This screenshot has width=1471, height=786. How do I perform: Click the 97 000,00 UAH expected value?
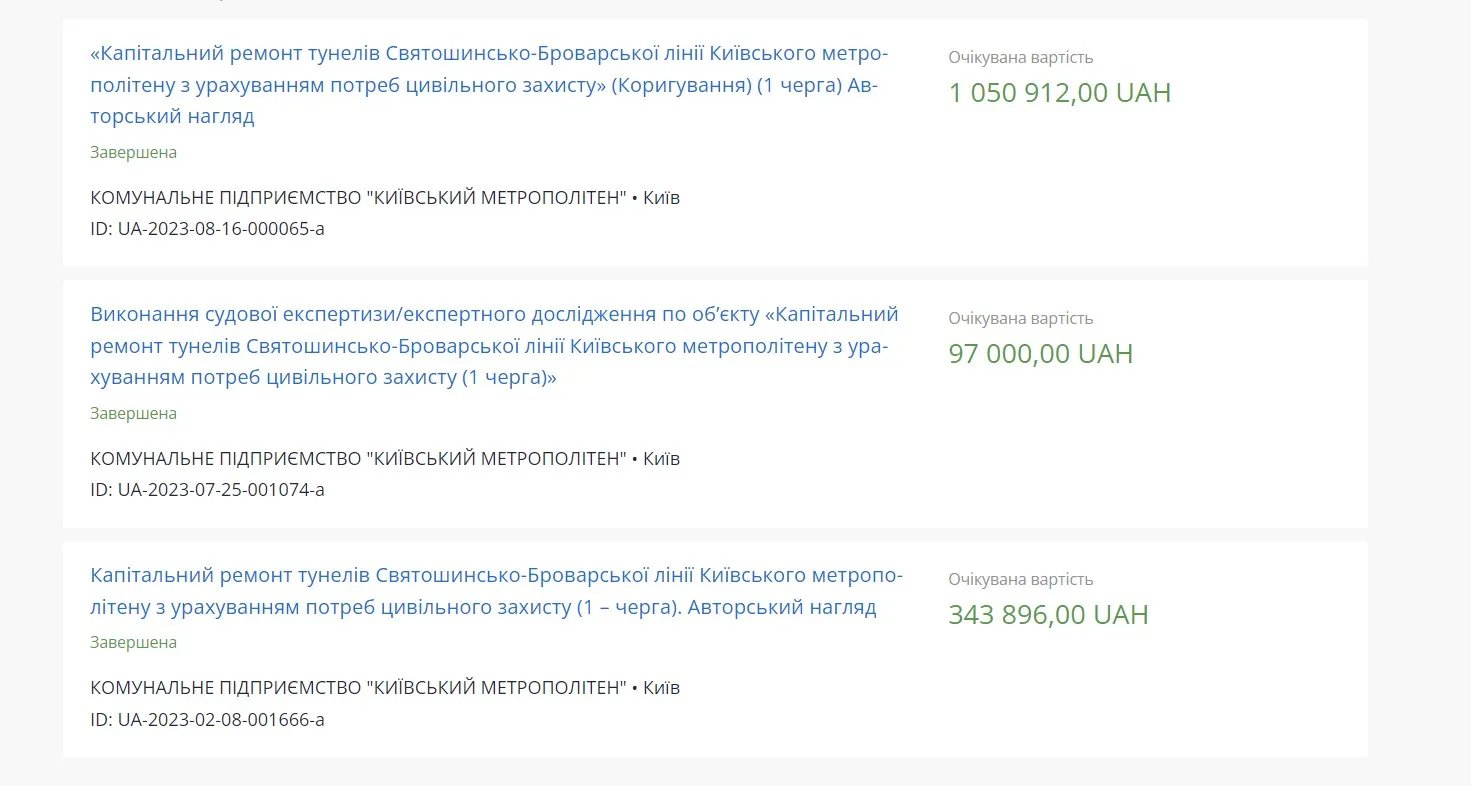pyautogui.click(x=1040, y=354)
